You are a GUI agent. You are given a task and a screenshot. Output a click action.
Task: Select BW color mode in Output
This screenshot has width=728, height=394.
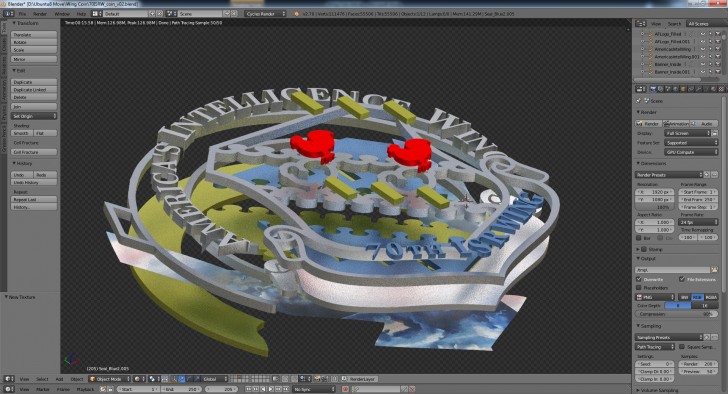pos(684,297)
